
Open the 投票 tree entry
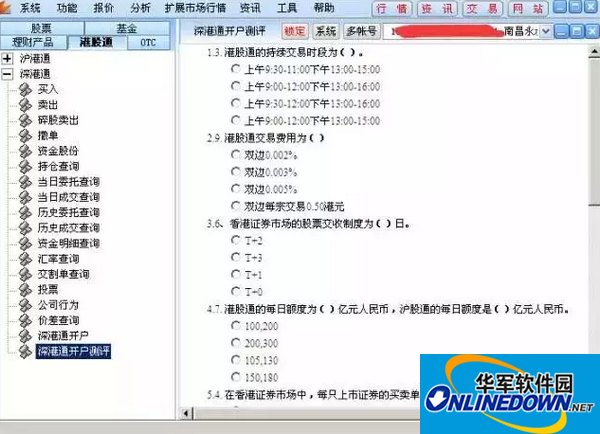pos(47,290)
